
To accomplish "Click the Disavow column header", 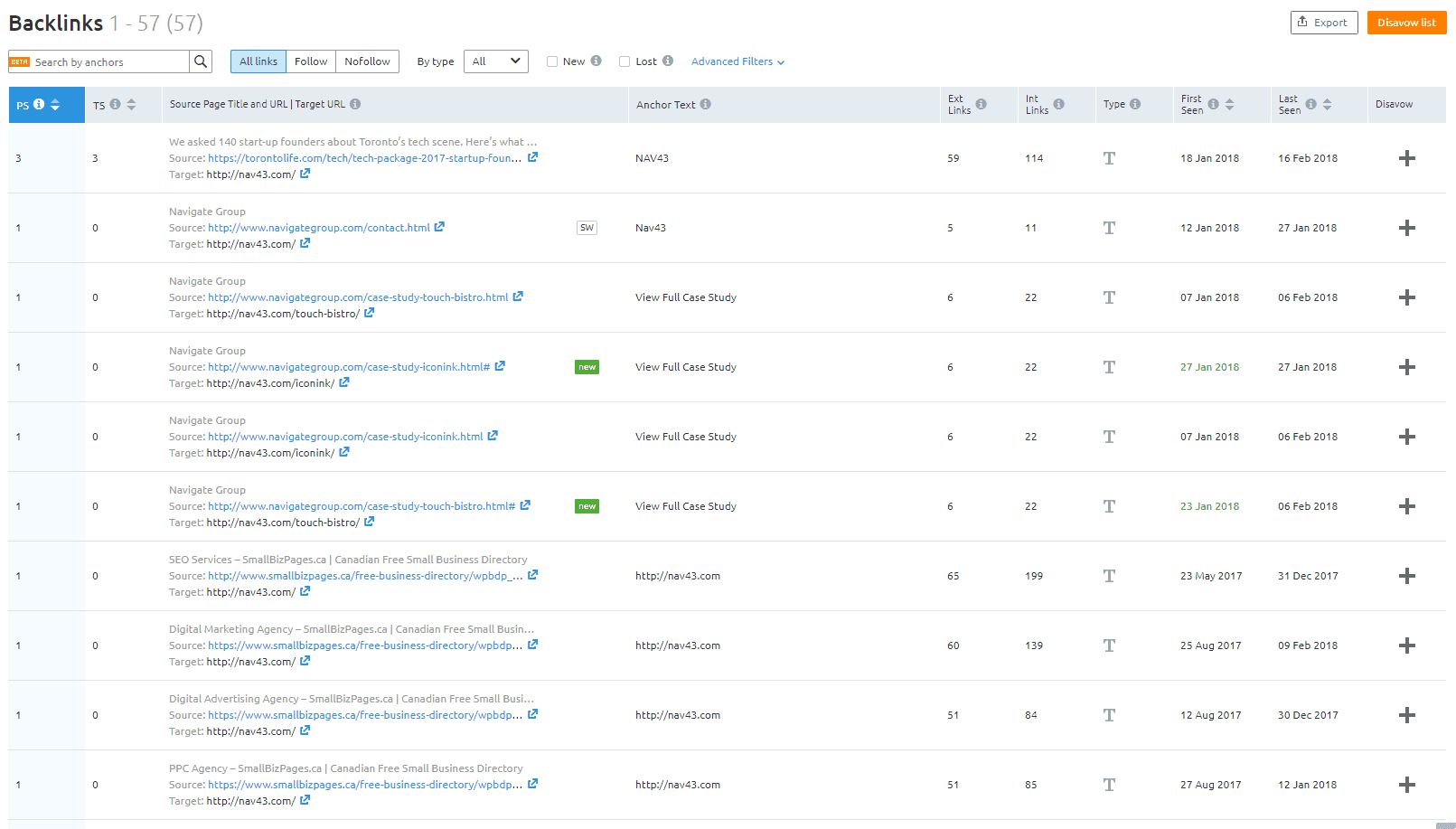I will pyautogui.click(x=1394, y=104).
